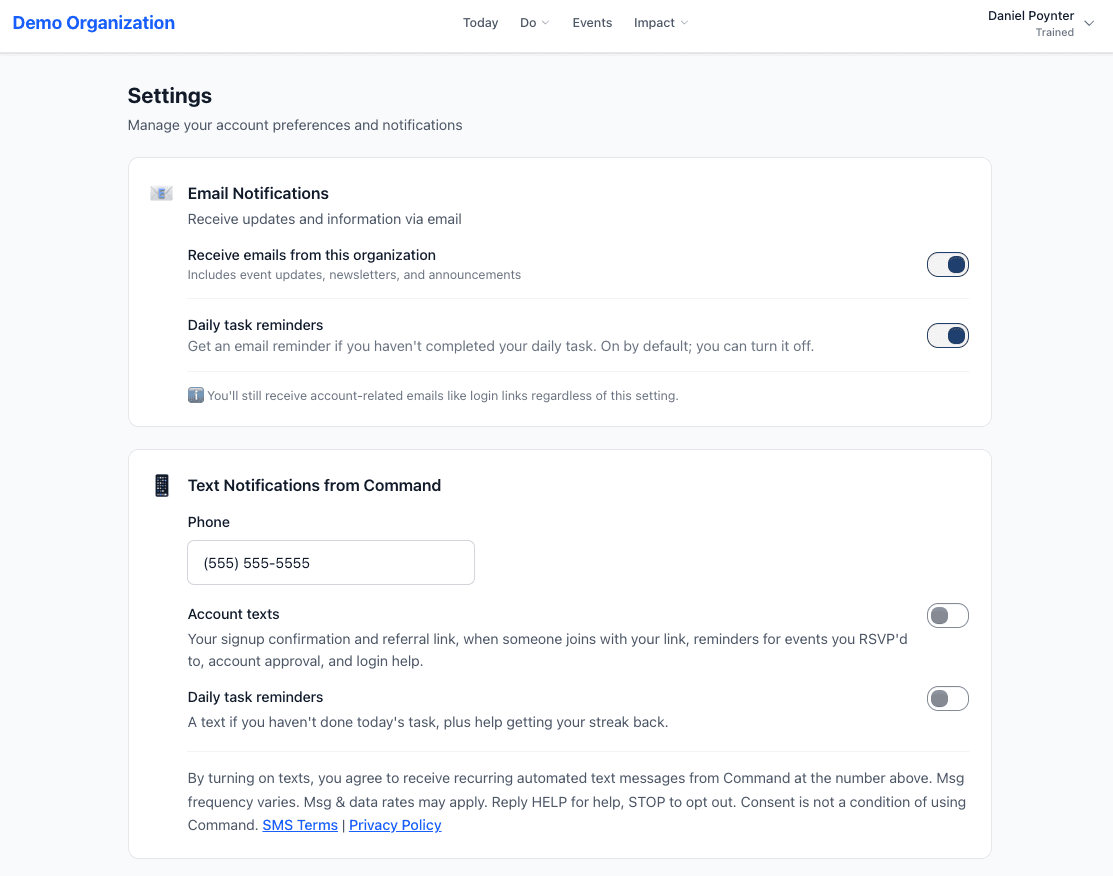Go to the Today page
Image resolution: width=1113 pixels, height=876 pixels.
click(481, 23)
